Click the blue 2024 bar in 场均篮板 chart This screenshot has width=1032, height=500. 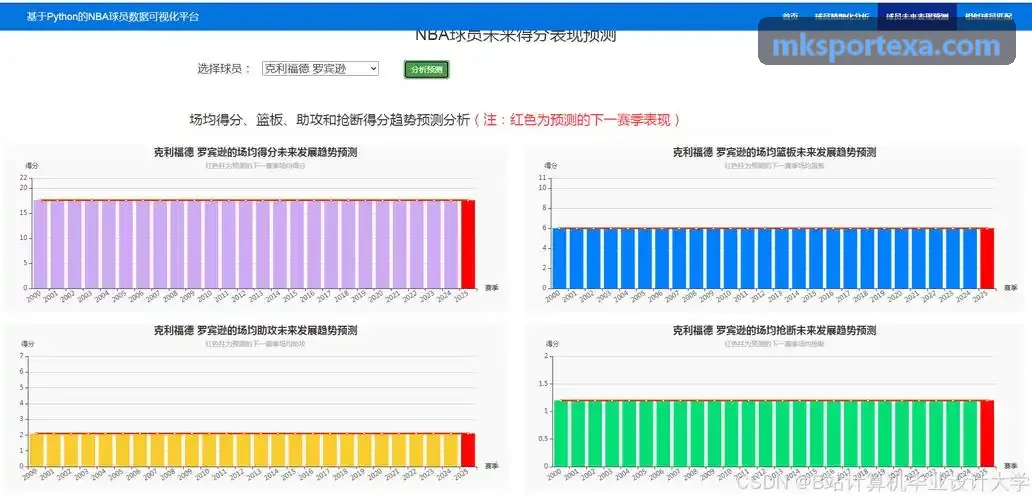coord(970,258)
